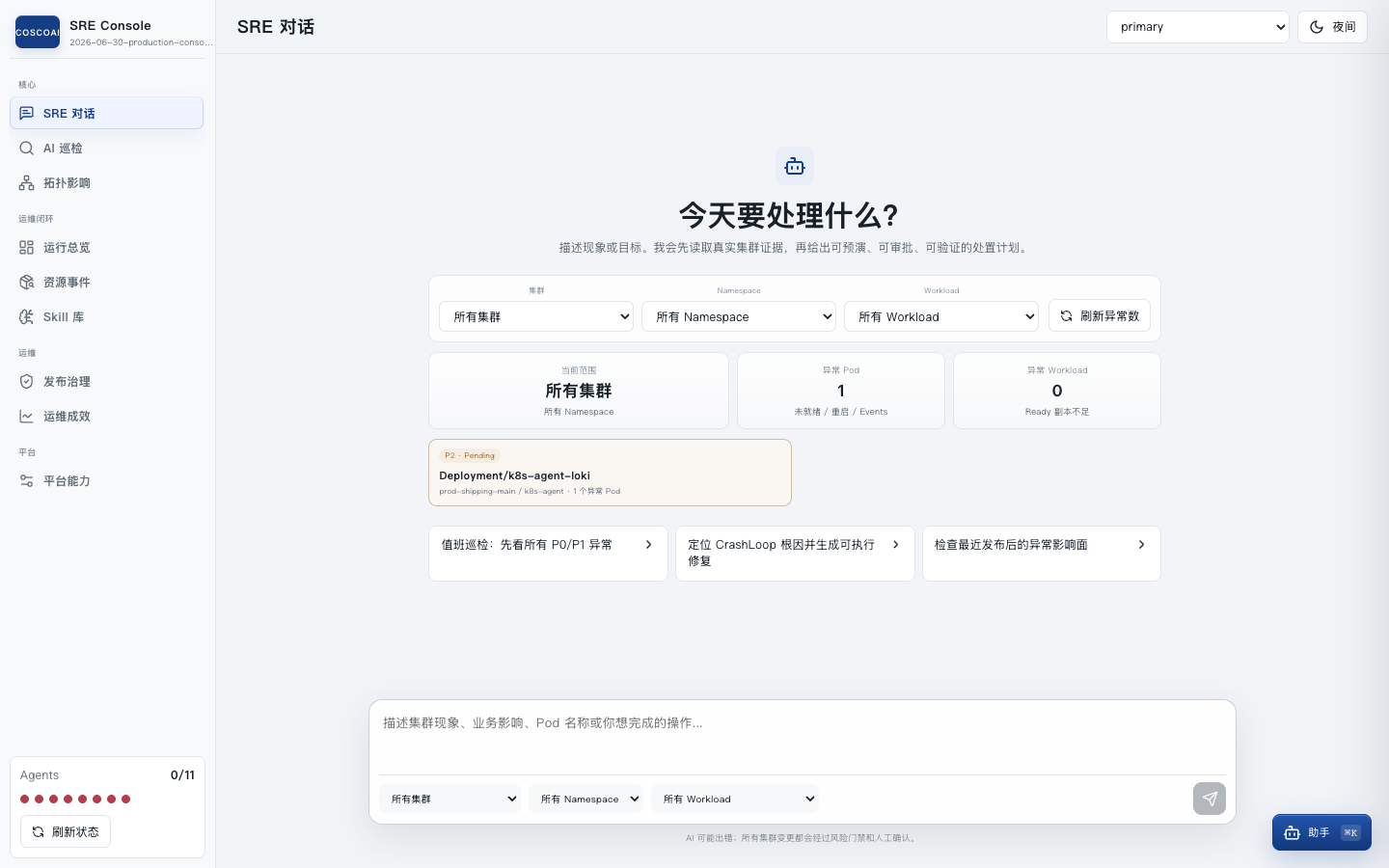Click arrow on 定位 CrashLoop suggestion
The image size is (1389, 868).
tap(895, 544)
